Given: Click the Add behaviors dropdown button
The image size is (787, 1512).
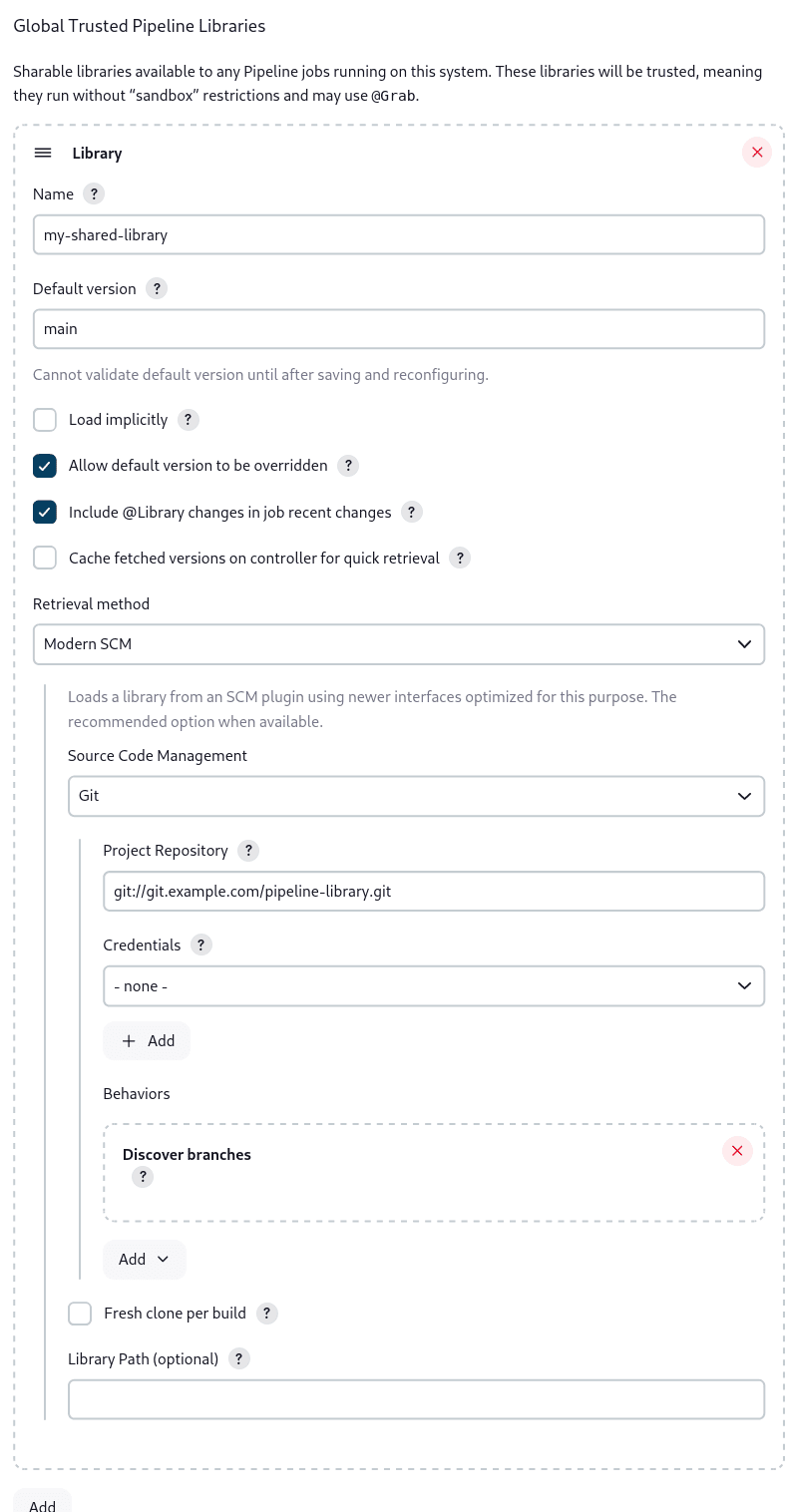Looking at the screenshot, I should pos(145,1259).
